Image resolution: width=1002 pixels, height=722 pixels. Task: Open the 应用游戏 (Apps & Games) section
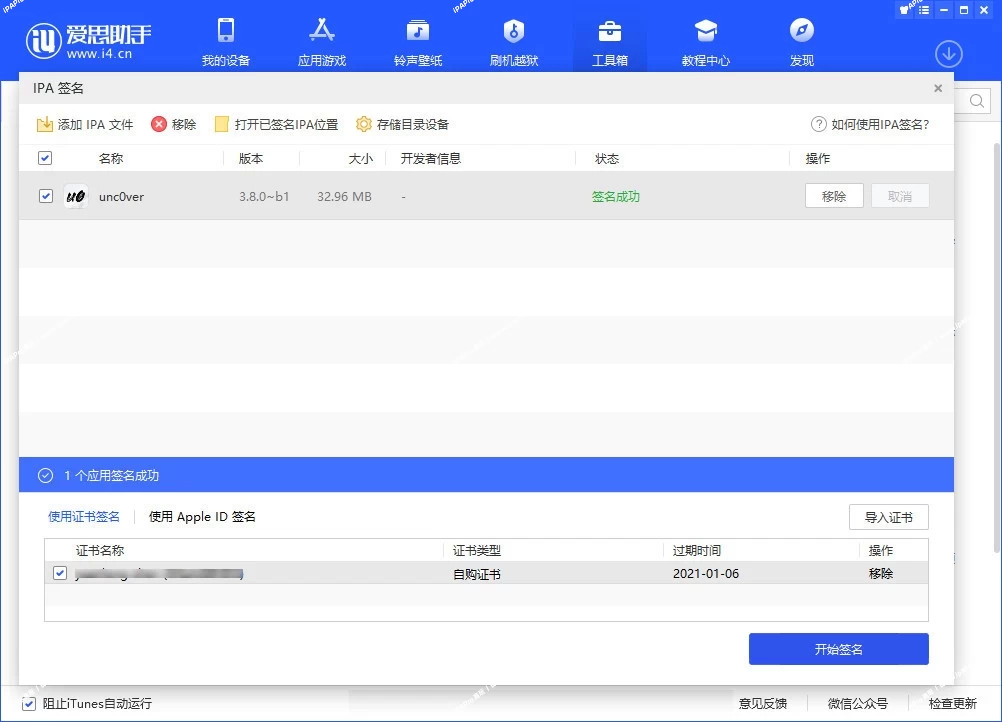pos(321,40)
